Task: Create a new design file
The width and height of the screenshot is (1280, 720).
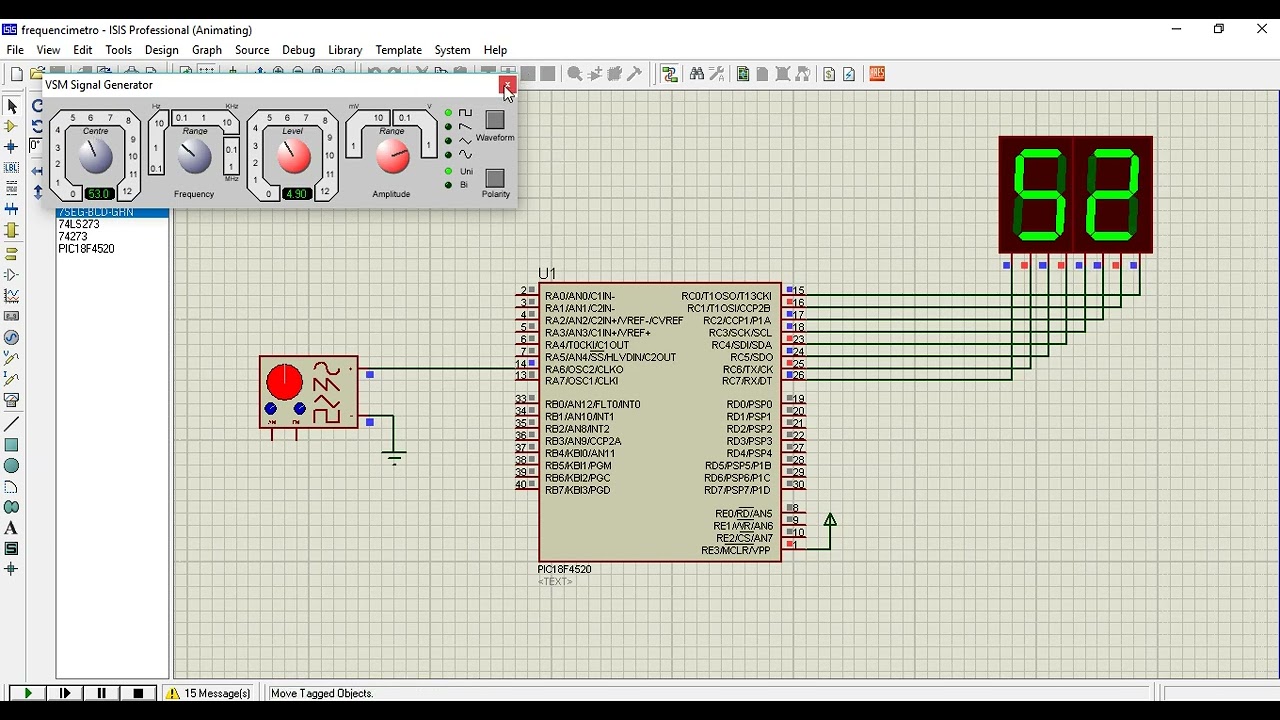Action: point(17,74)
